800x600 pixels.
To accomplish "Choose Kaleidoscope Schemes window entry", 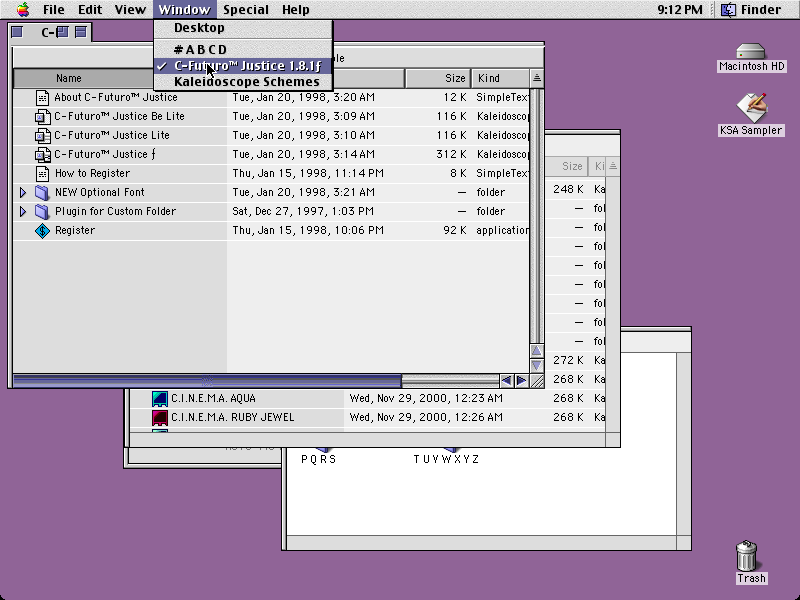I will [243, 82].
